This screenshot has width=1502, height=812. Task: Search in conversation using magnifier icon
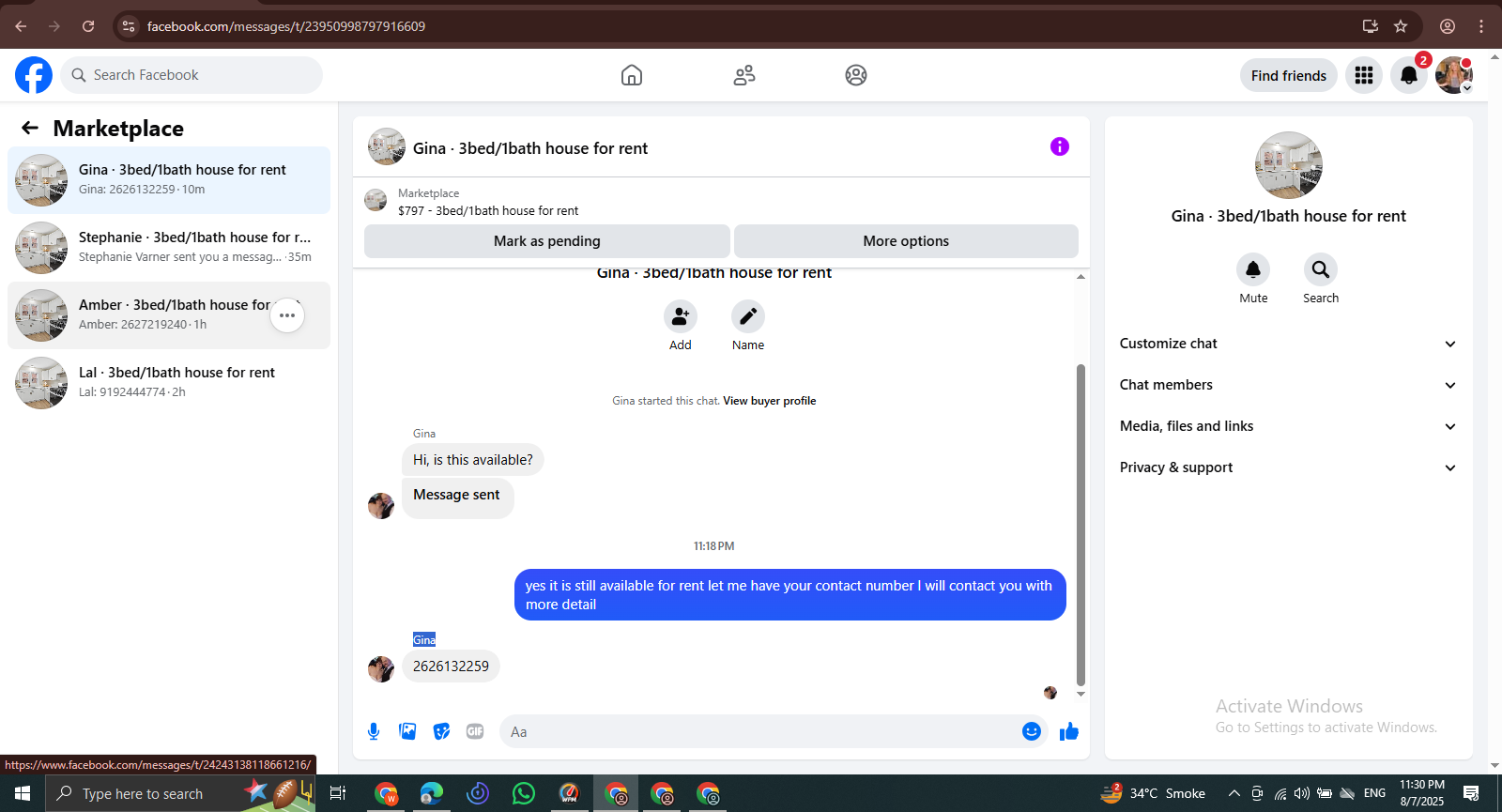point(1321,269)
